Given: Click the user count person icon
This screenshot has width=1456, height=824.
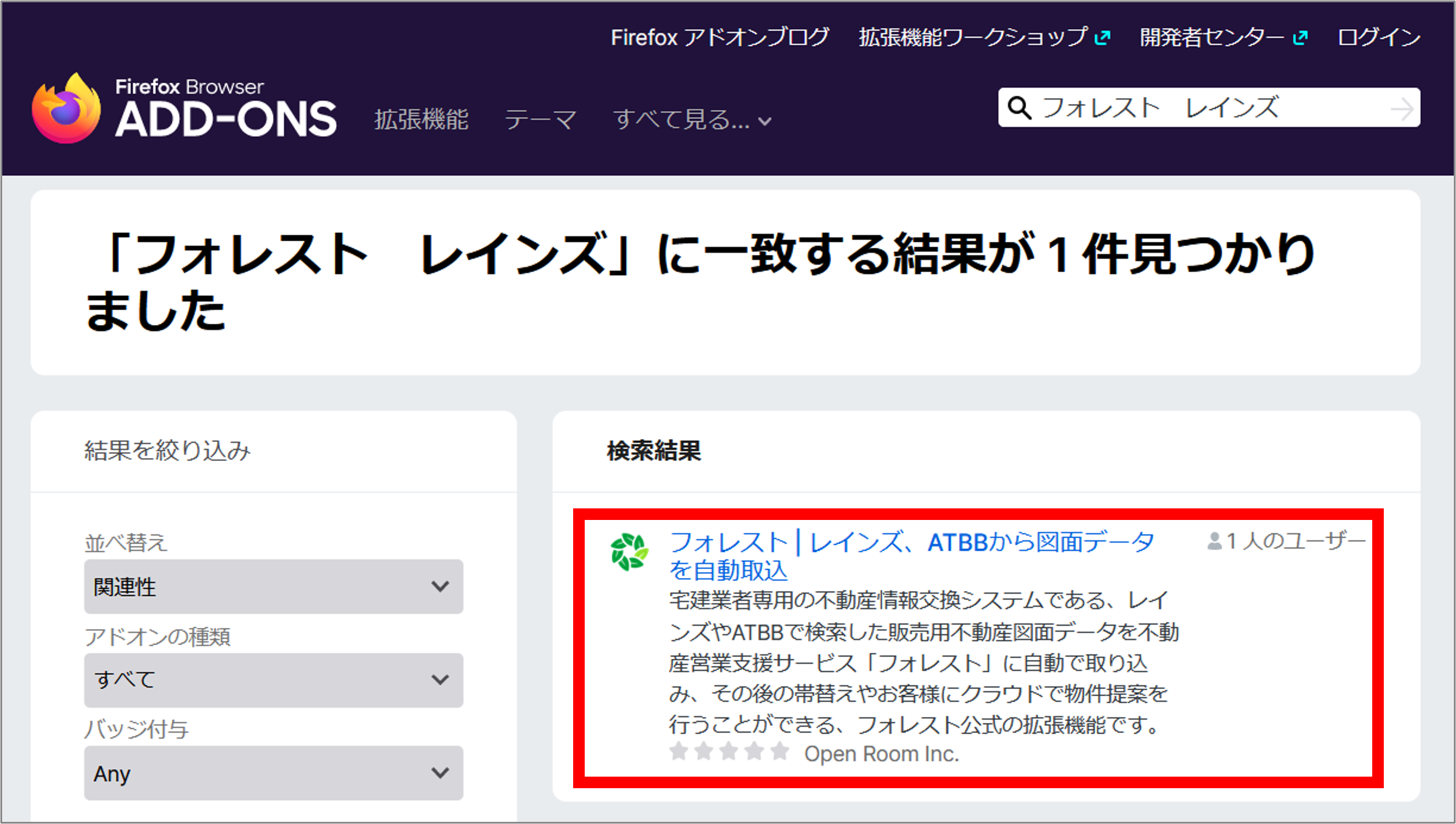Looking at the screenshot, I should click(x=1214, y=541).
